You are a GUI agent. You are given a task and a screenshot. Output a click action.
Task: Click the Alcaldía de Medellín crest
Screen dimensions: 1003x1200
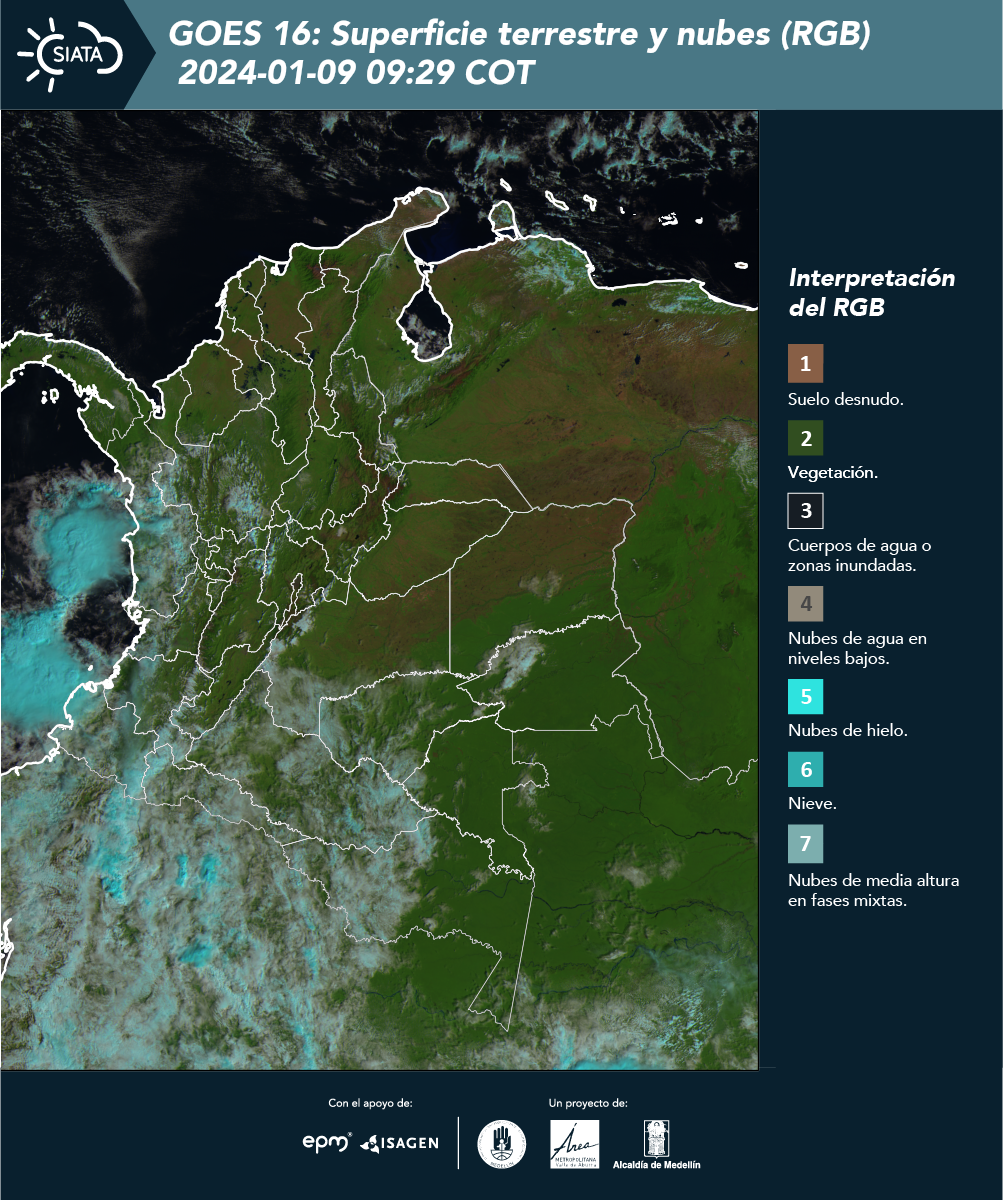[656, 1139]
